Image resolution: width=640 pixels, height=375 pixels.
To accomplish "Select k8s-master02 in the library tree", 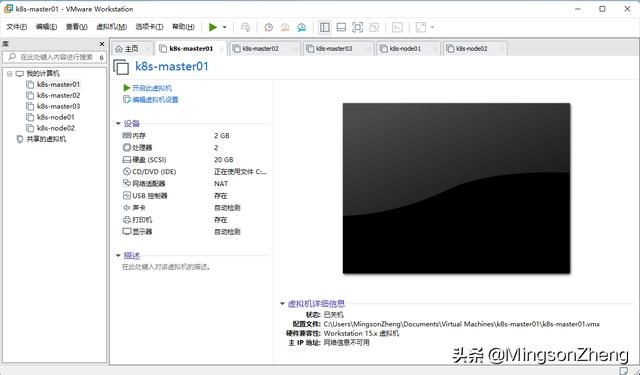I will click(58, 95).
